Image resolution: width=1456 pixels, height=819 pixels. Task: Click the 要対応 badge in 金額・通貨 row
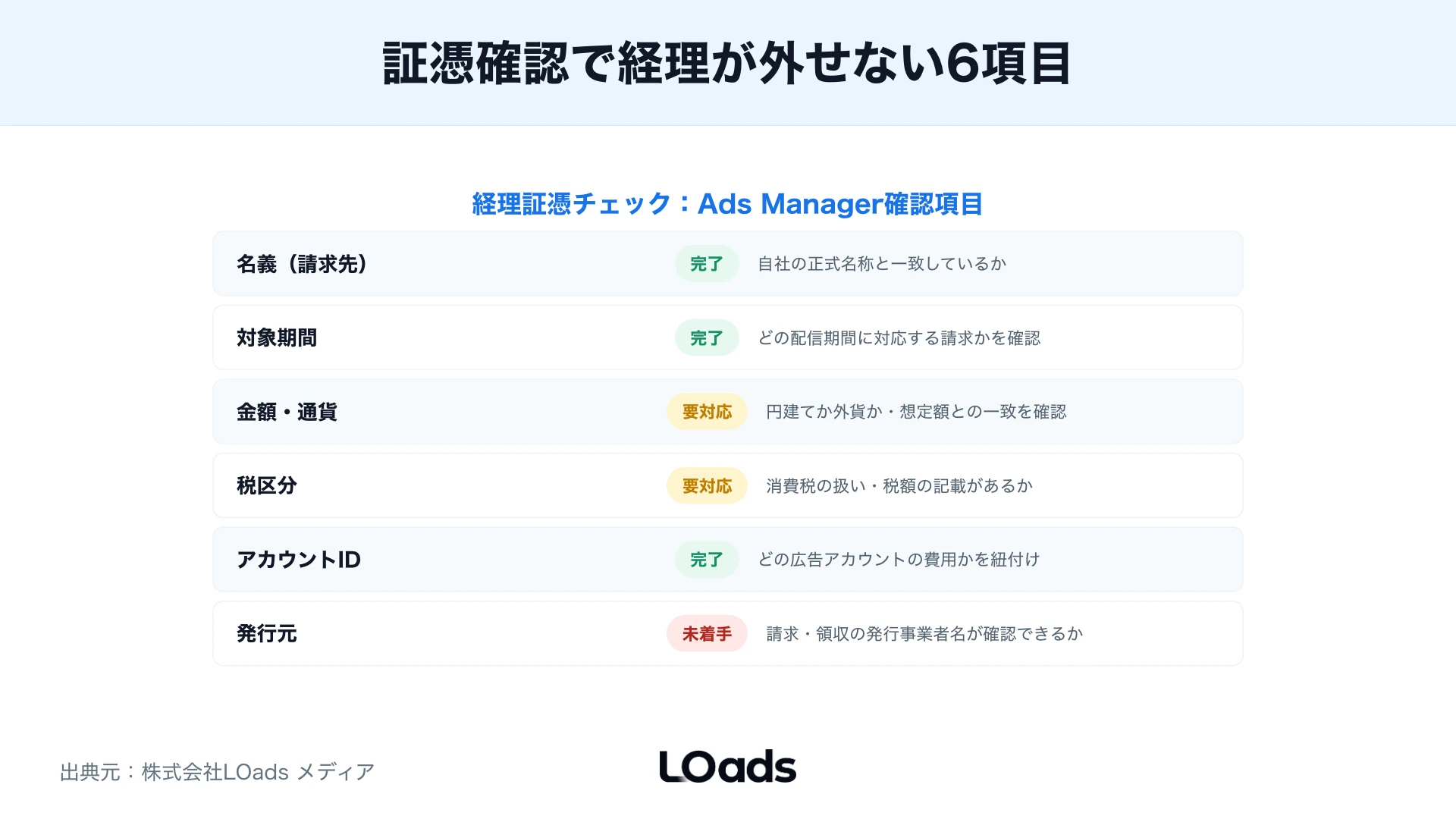(707, 412)
